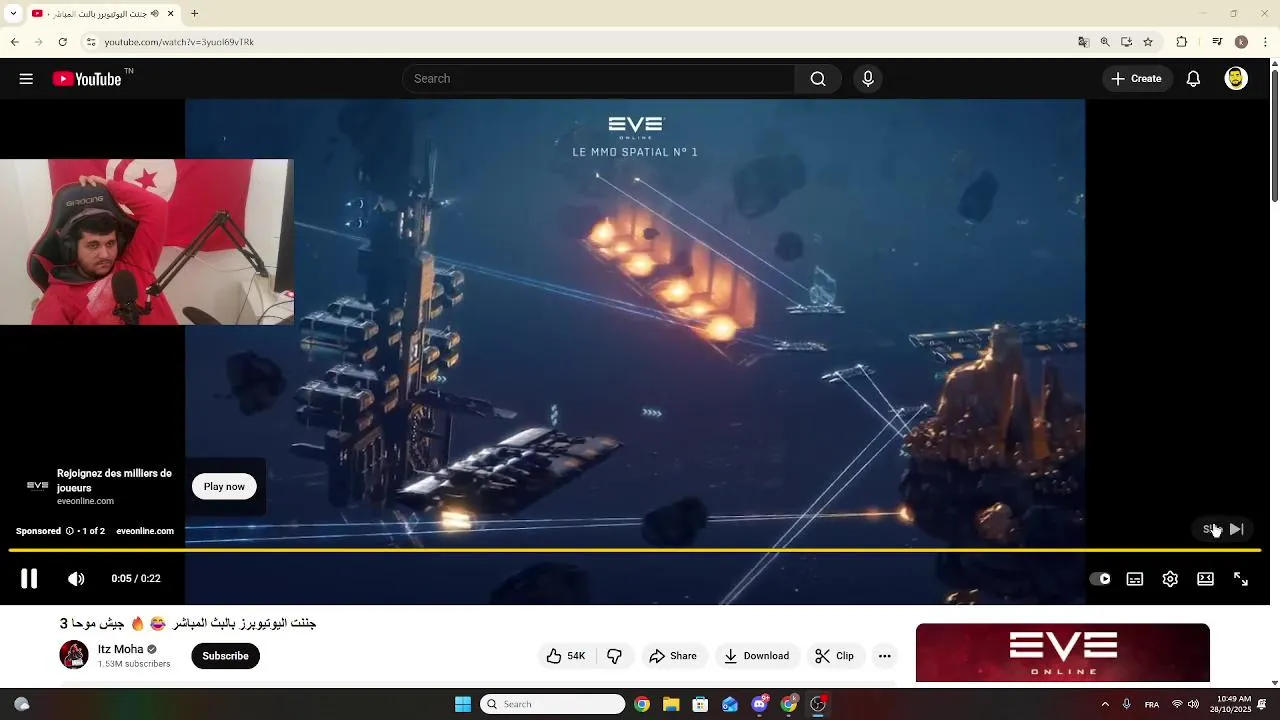Share the video

tap(672, 656)
